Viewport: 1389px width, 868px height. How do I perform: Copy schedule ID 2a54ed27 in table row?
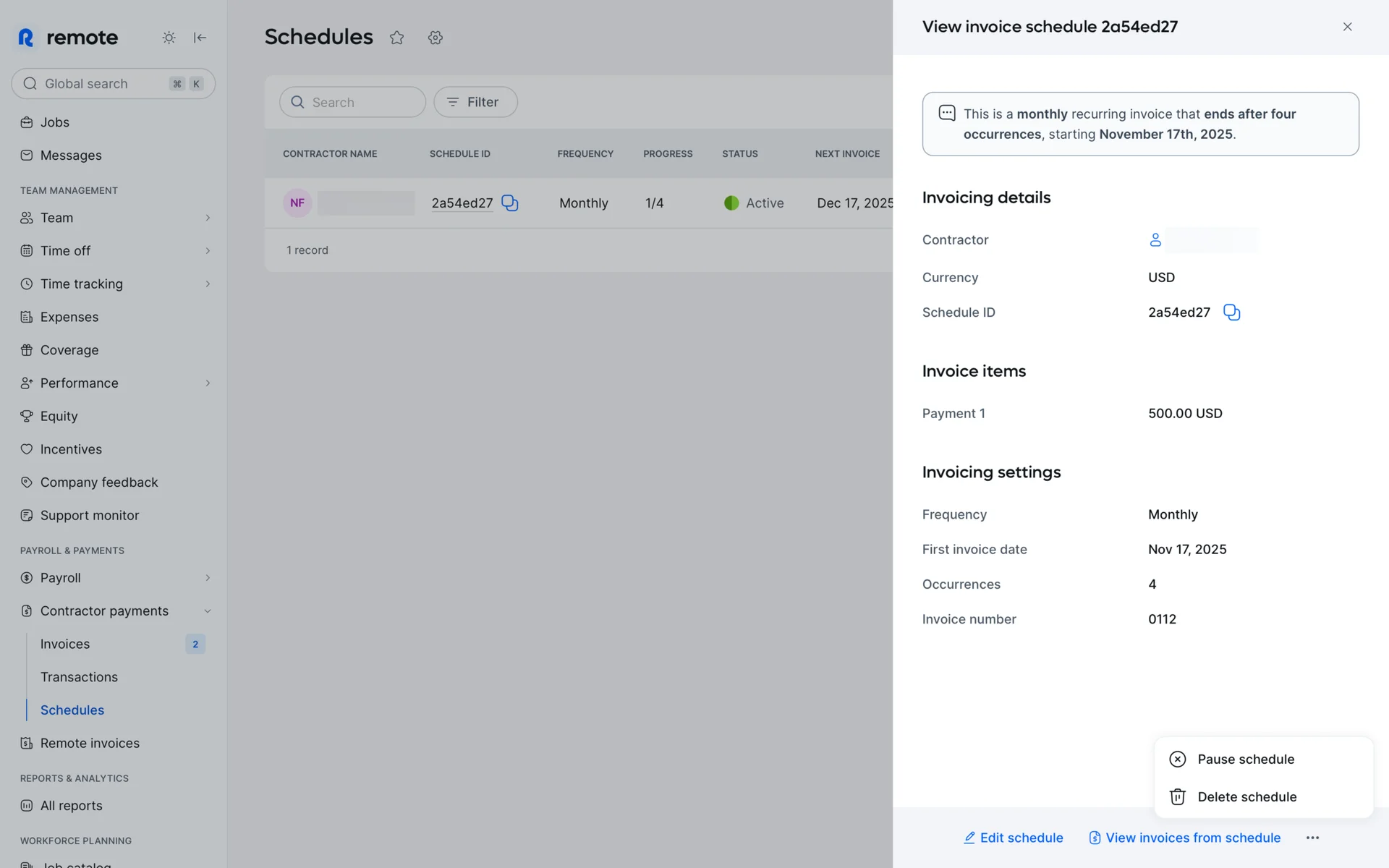tap(510, 203)
